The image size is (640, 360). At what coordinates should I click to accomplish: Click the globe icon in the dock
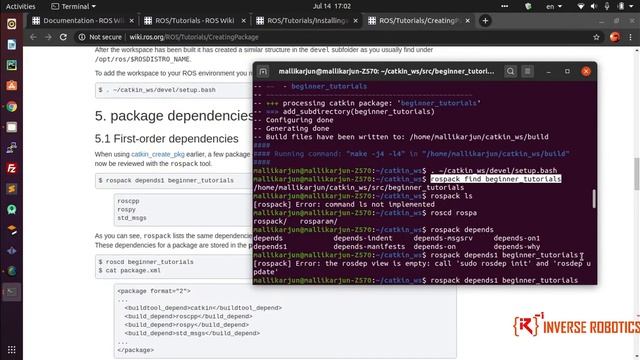pos(11,271)
